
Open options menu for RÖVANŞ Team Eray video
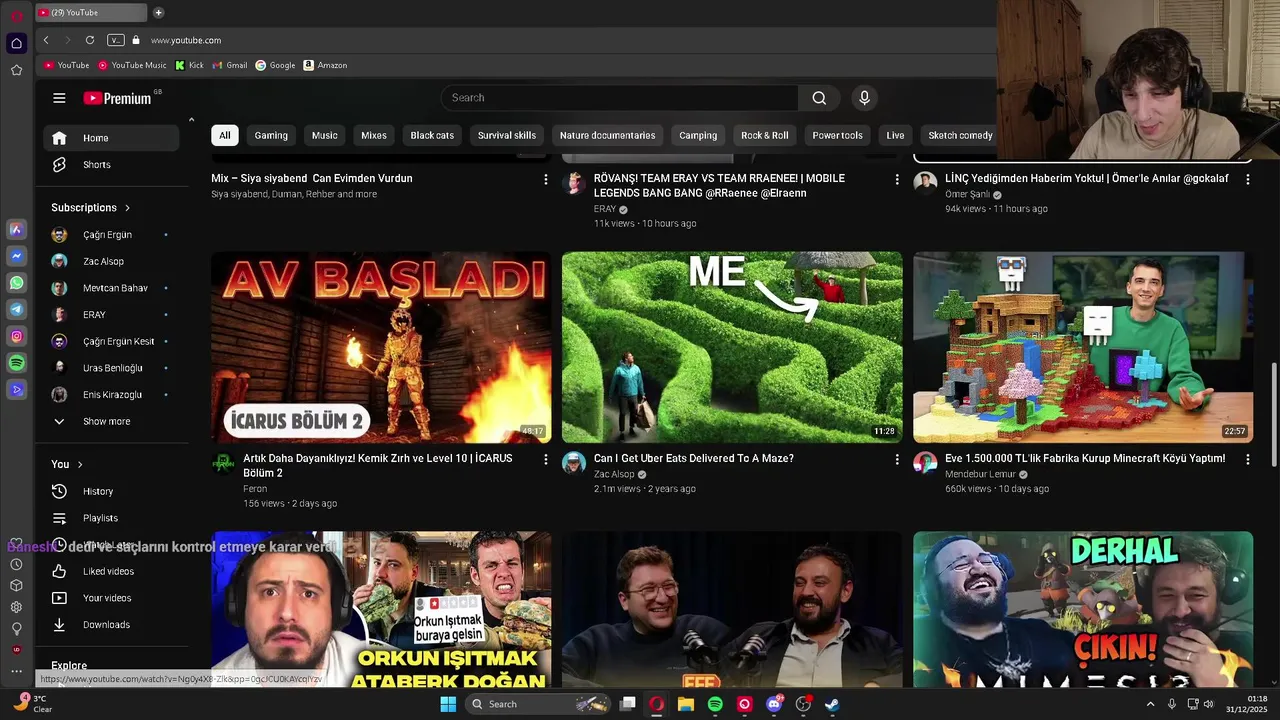(x=897, y=179)
